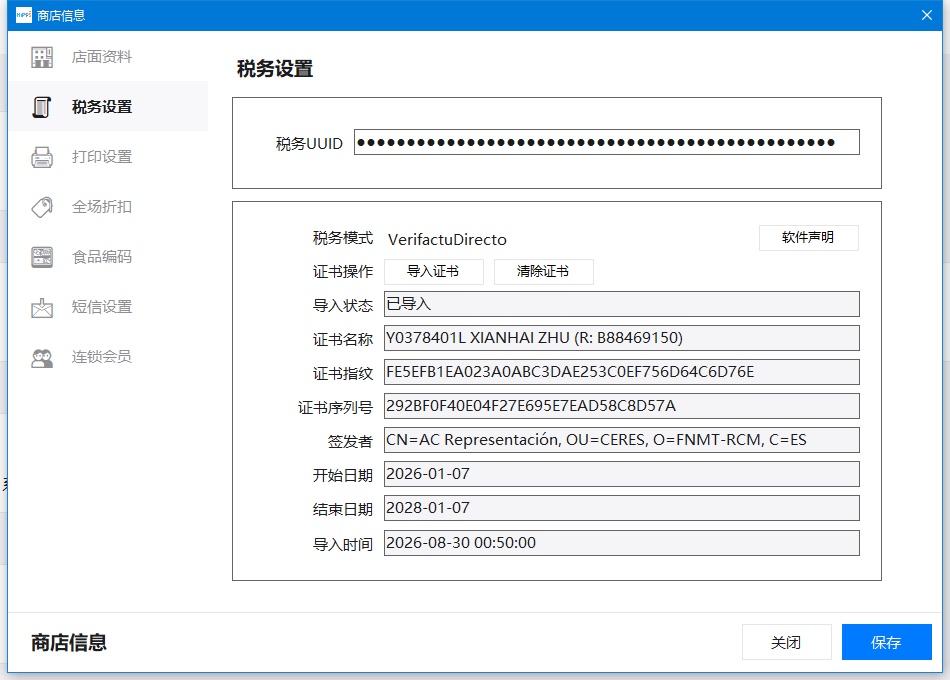The height and width of the screenshot is (680, 950).
Task: Click the 结束日期 label
Action: (x=343, y=510)
